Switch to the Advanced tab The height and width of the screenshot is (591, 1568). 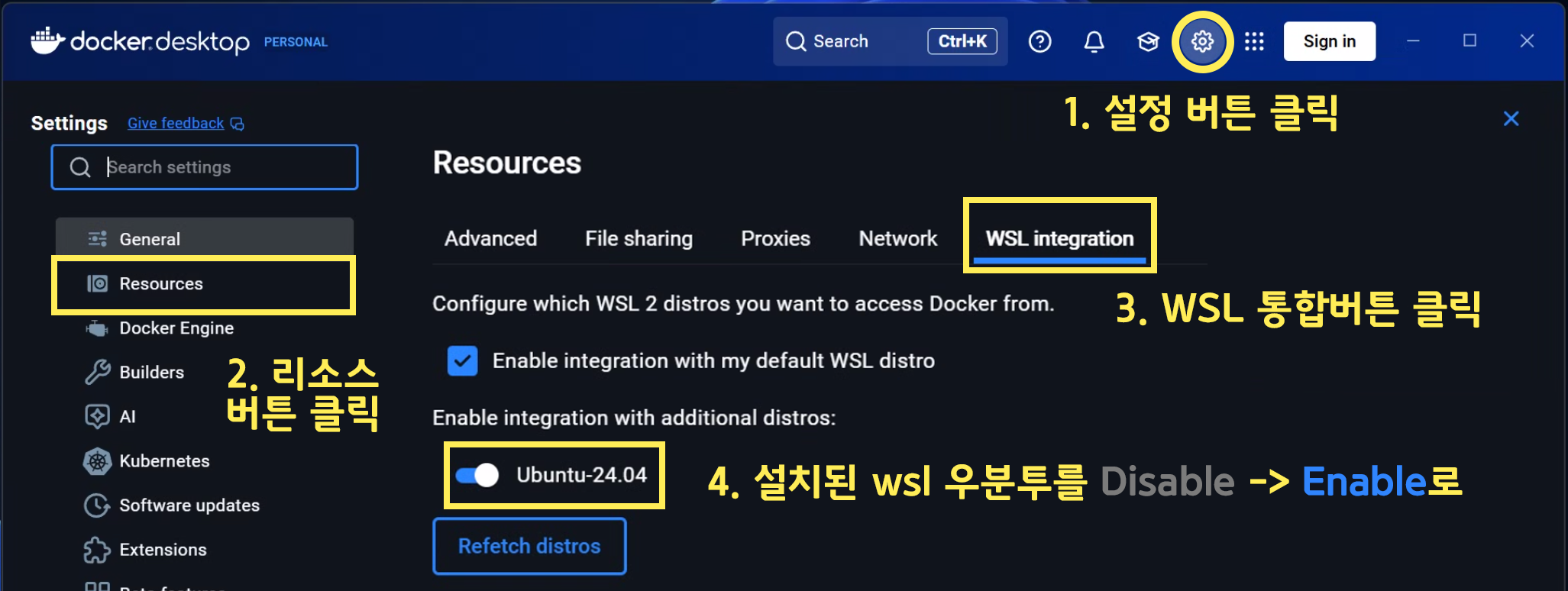click(490, 238)
